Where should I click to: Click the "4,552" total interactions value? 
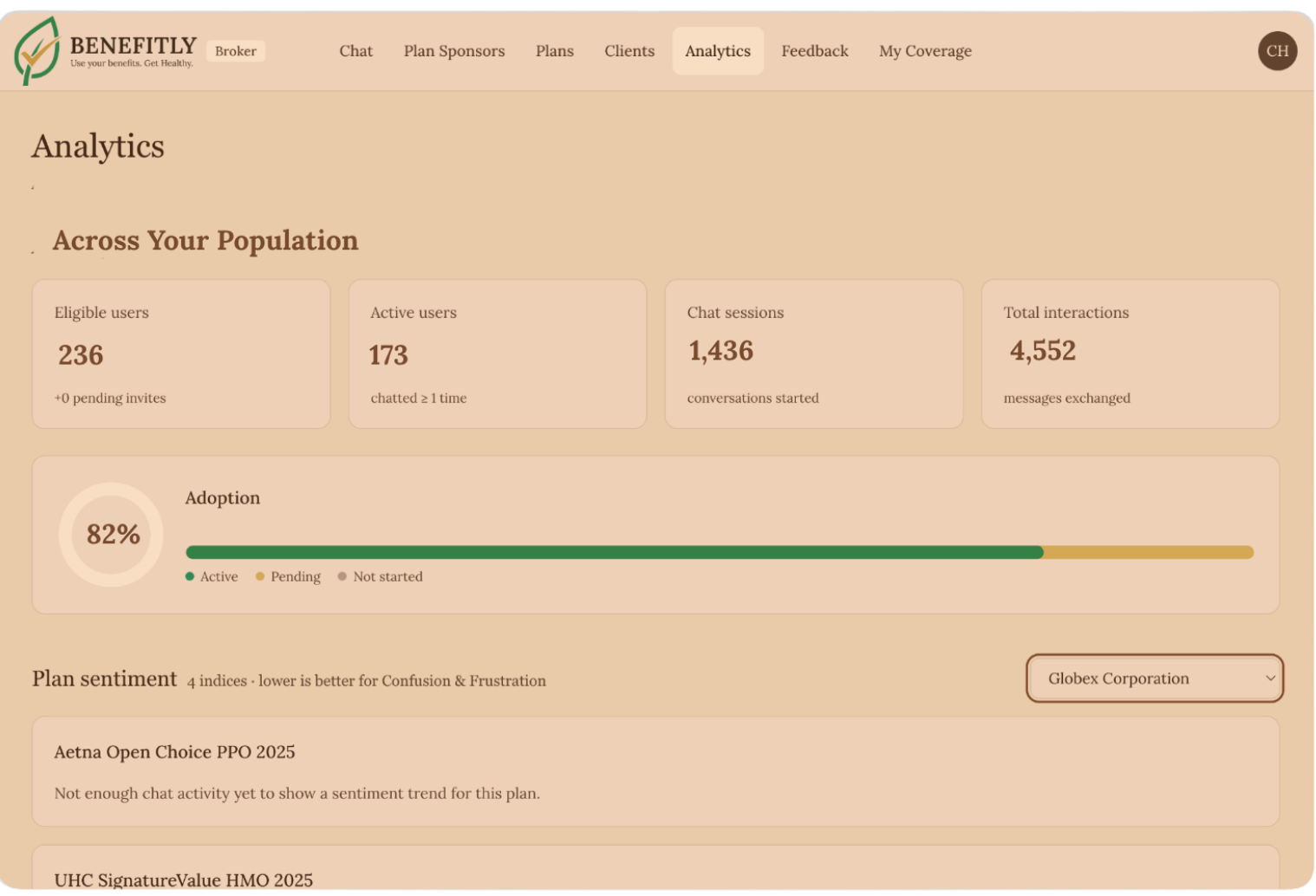[x=1043, y=351]
